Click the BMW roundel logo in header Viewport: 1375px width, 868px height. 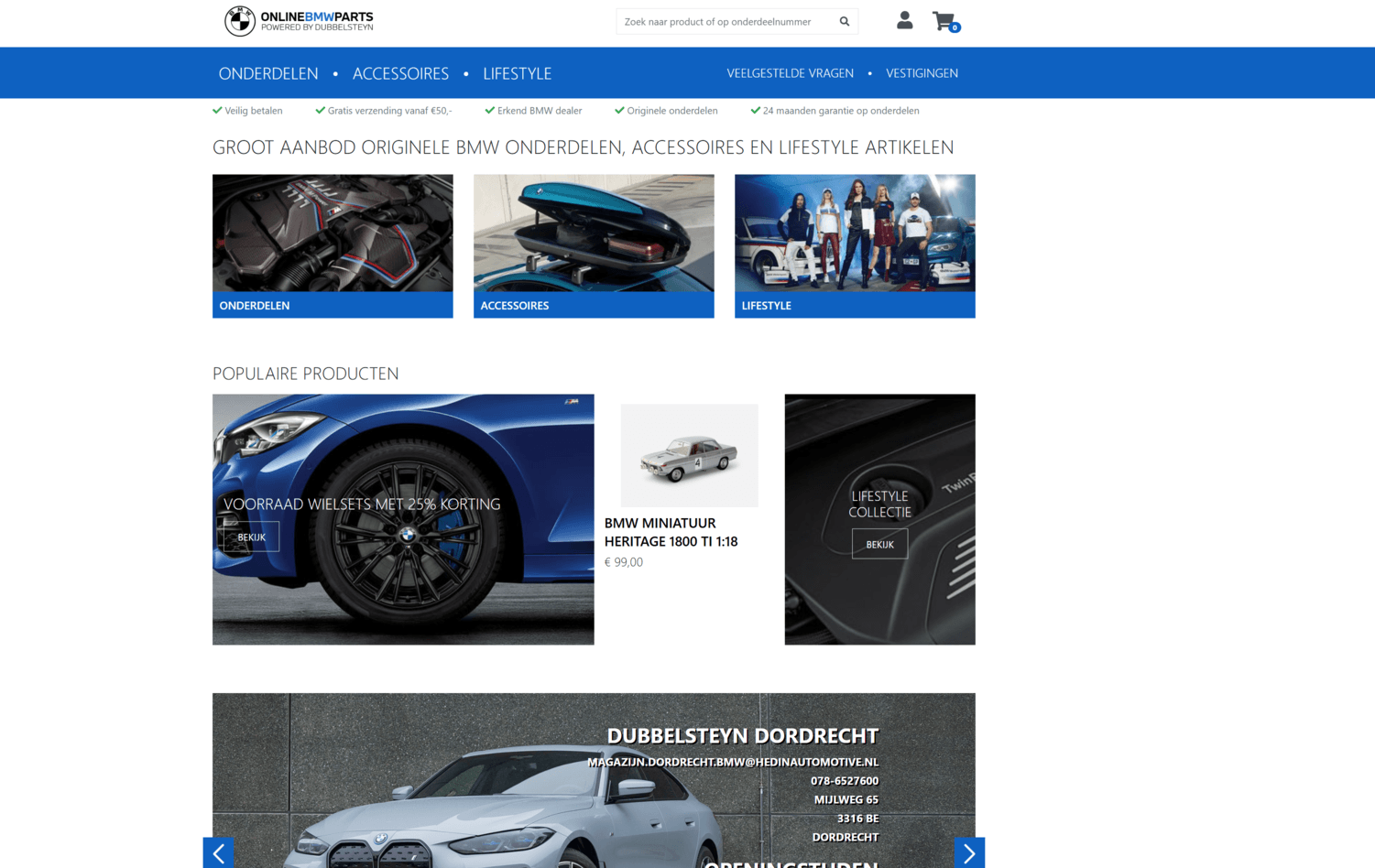[x=240, y=21]
